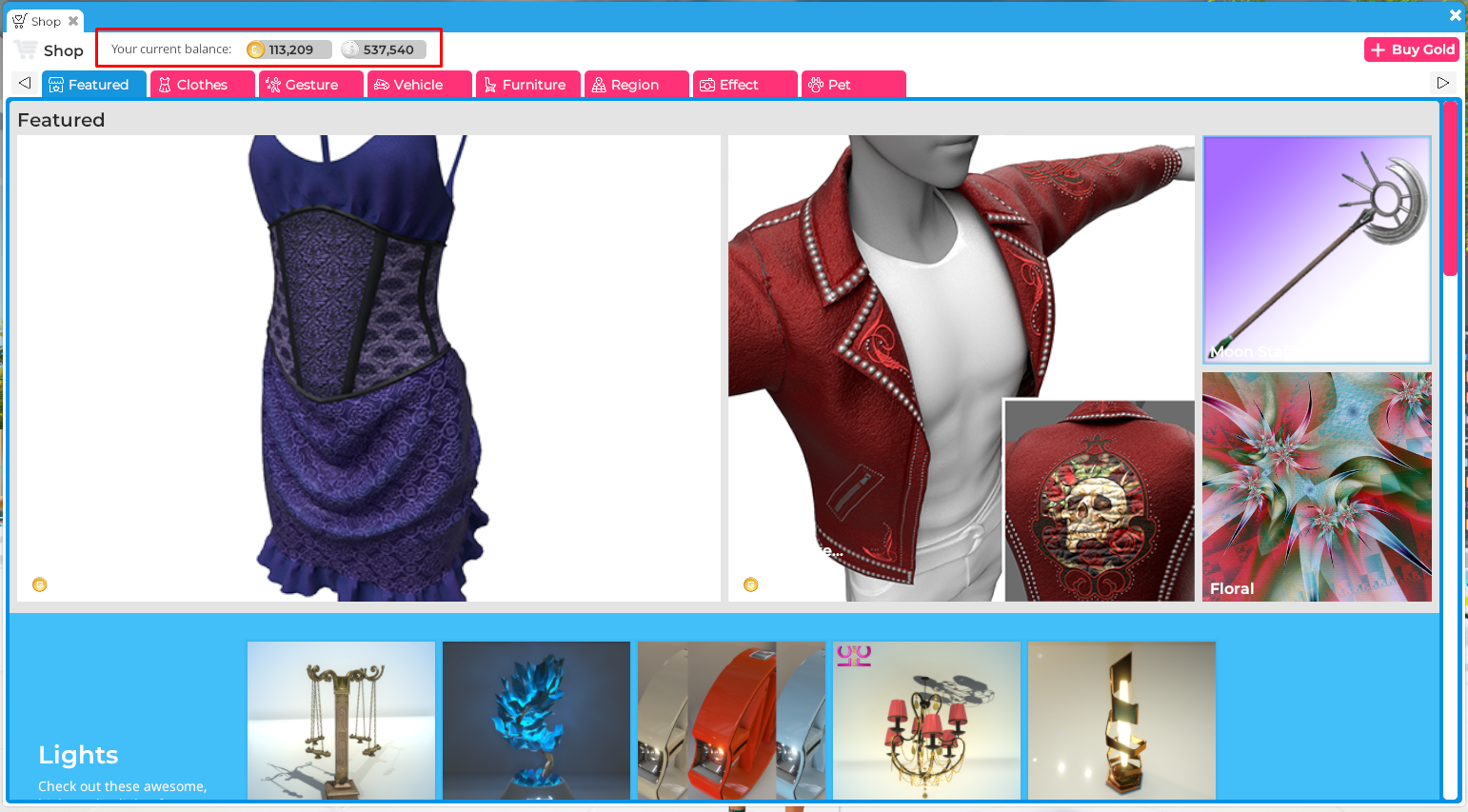Click the shopping cart Shop icon
Image resolution: width=1468 pixels, height=812 pixels.
pos(26,50)
